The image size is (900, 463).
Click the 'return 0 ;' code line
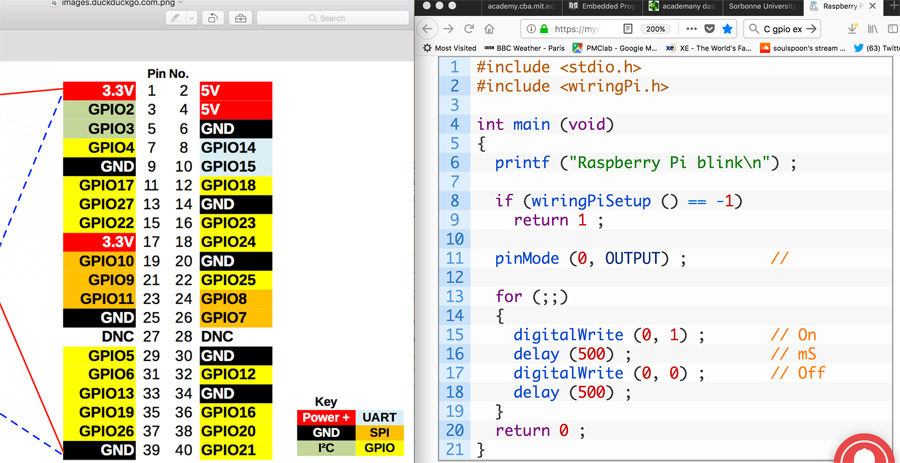tap(540, 430)
